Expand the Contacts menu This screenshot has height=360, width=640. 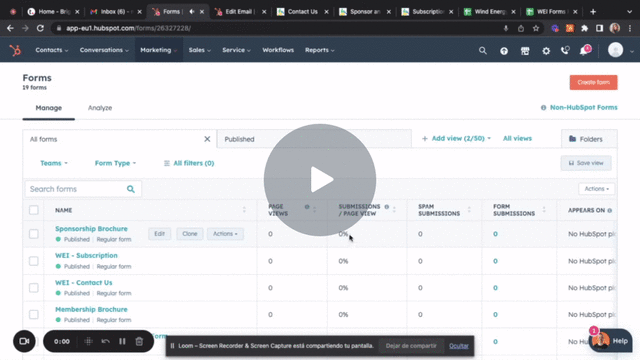pyautogui.click(x=51, y=50)
